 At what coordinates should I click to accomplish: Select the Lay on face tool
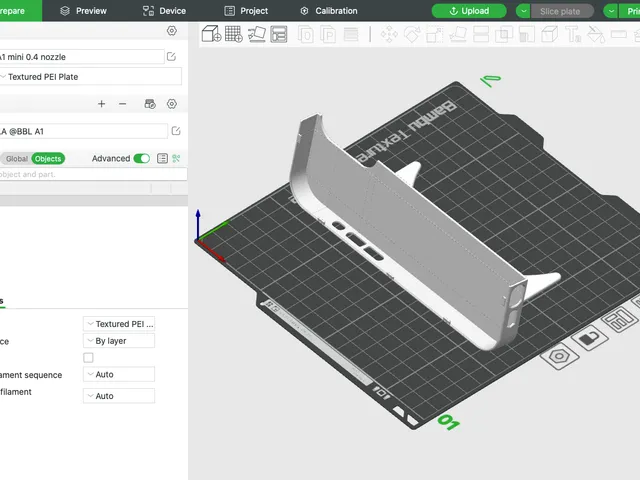click(458, 34)
